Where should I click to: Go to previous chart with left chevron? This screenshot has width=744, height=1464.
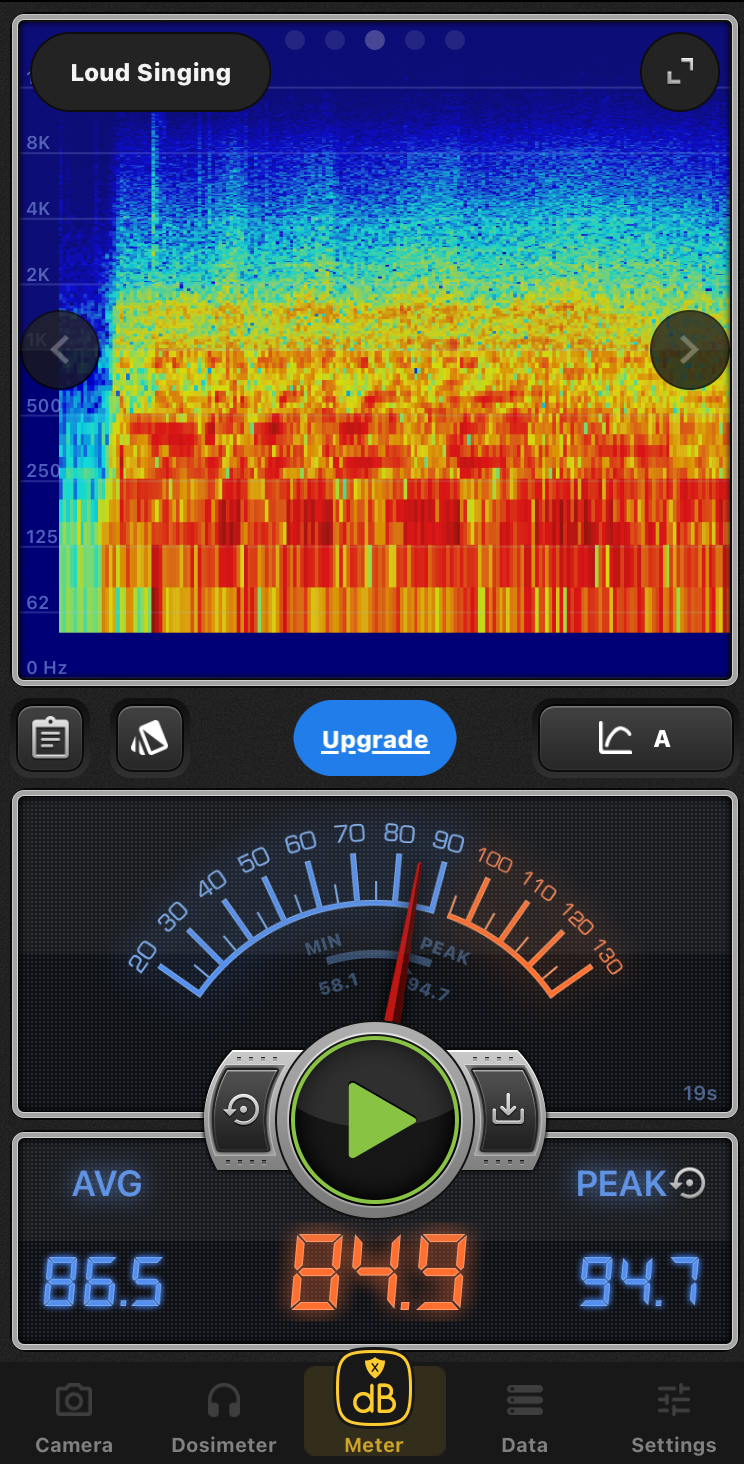60,350
